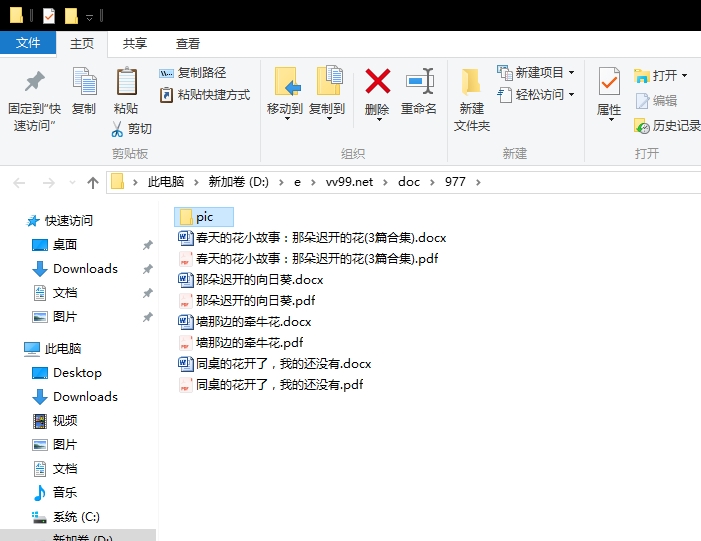This screenshot has width=701, height=541.
Task: Click the History (历史记录) button
Action: 667,126
